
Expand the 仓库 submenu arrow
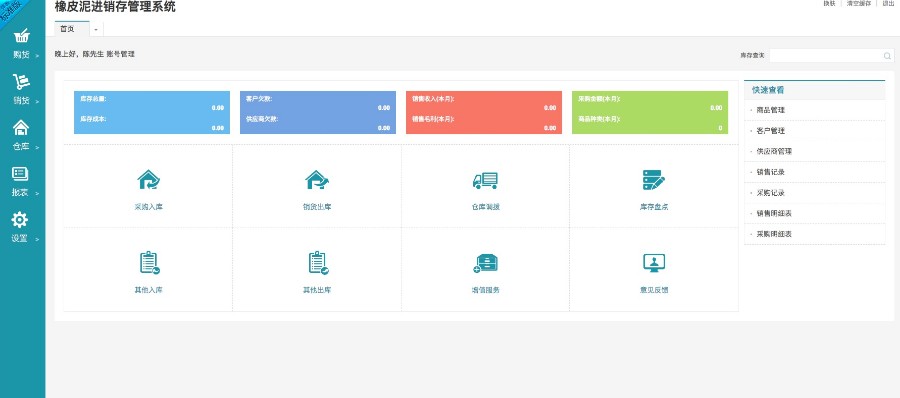point(37,148)
